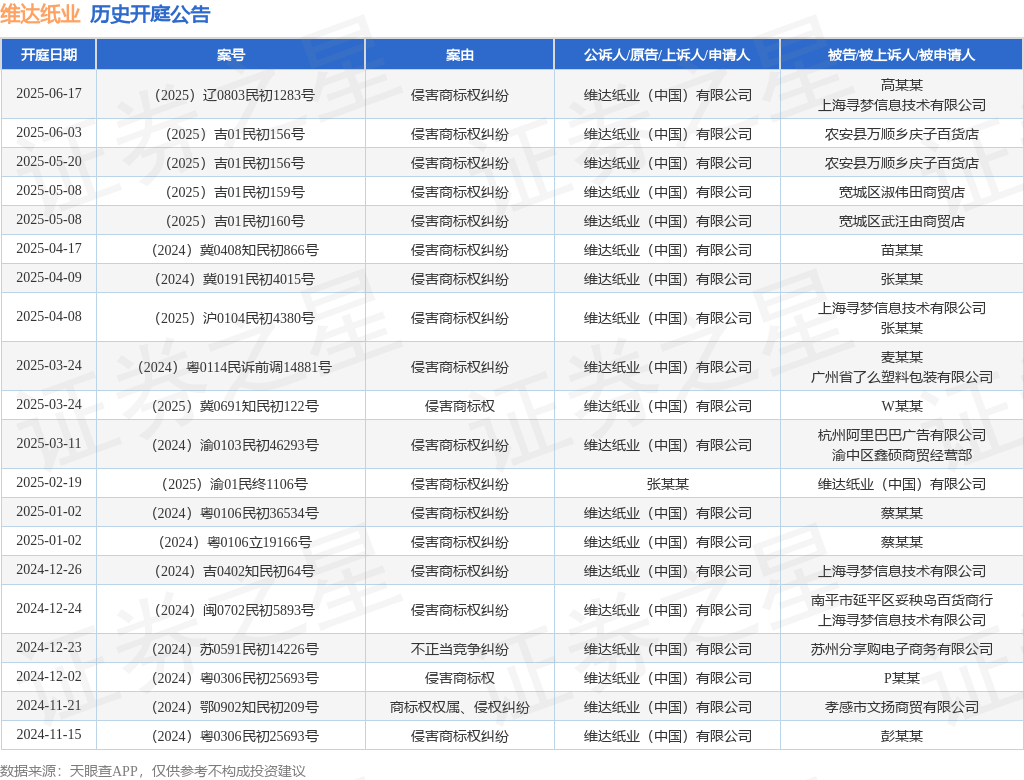Select case number (2025)吉01民初159号
The image size is (1024, 780).
(234, 192)
